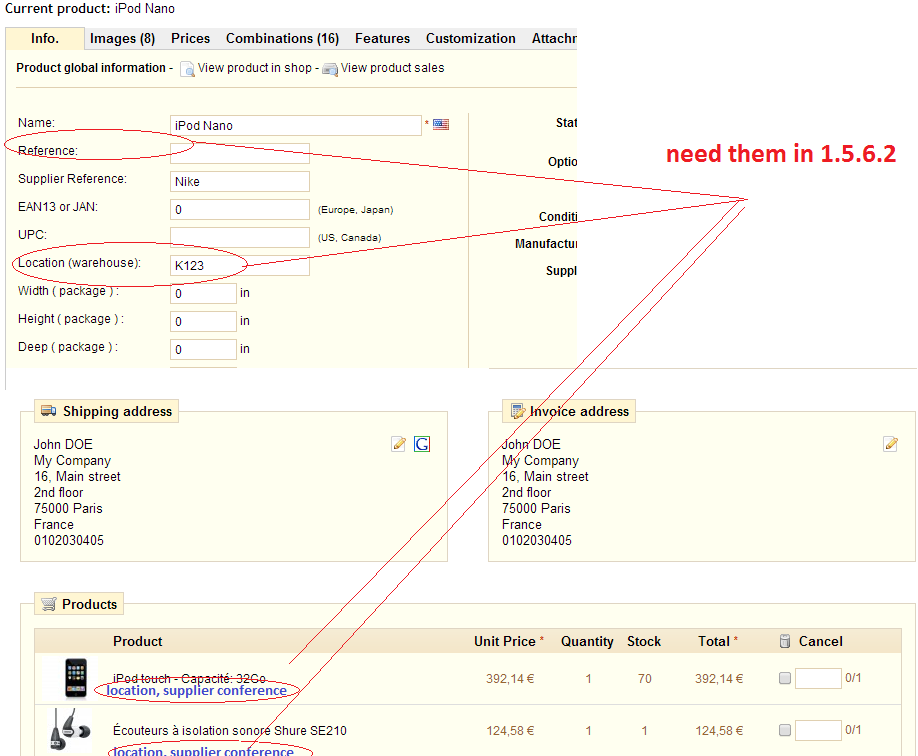This screenshot has height=756, width=918.
Task: Click the empty Reference input field
Action: (239, 153)
